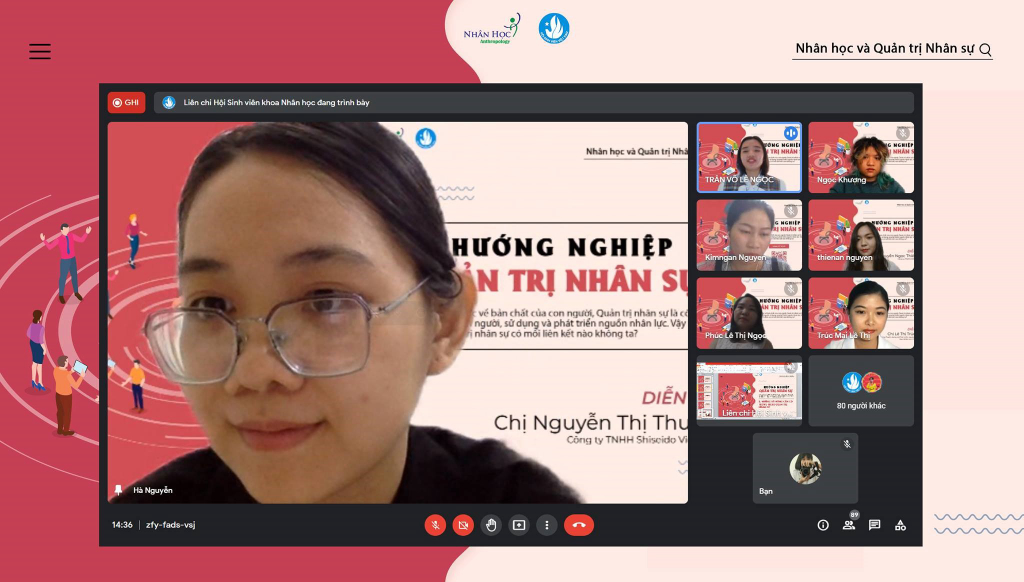Select thienan nguyen video tile
This screenshot has width=1024, height=582.
point(861,235)
